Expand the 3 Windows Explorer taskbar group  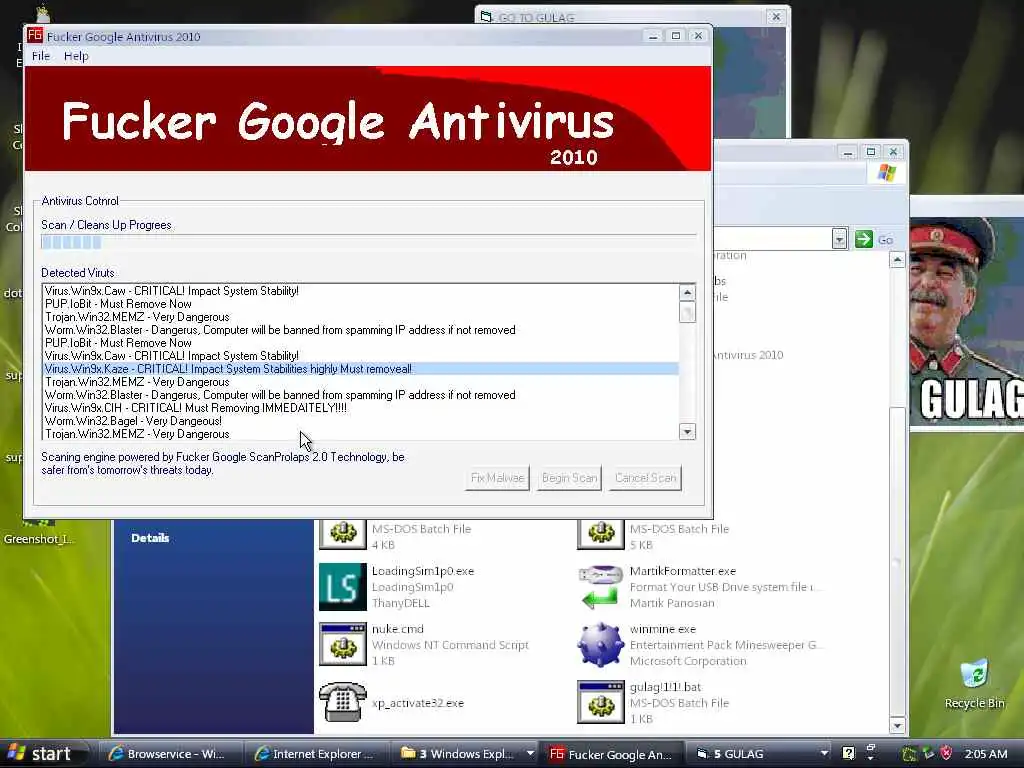click(530, 754)
